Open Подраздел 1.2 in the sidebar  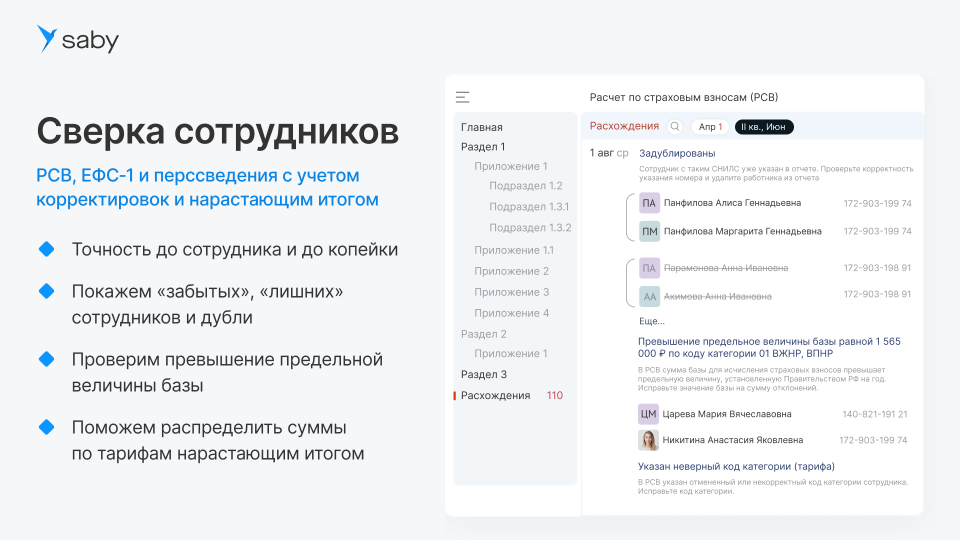(525, 186)
